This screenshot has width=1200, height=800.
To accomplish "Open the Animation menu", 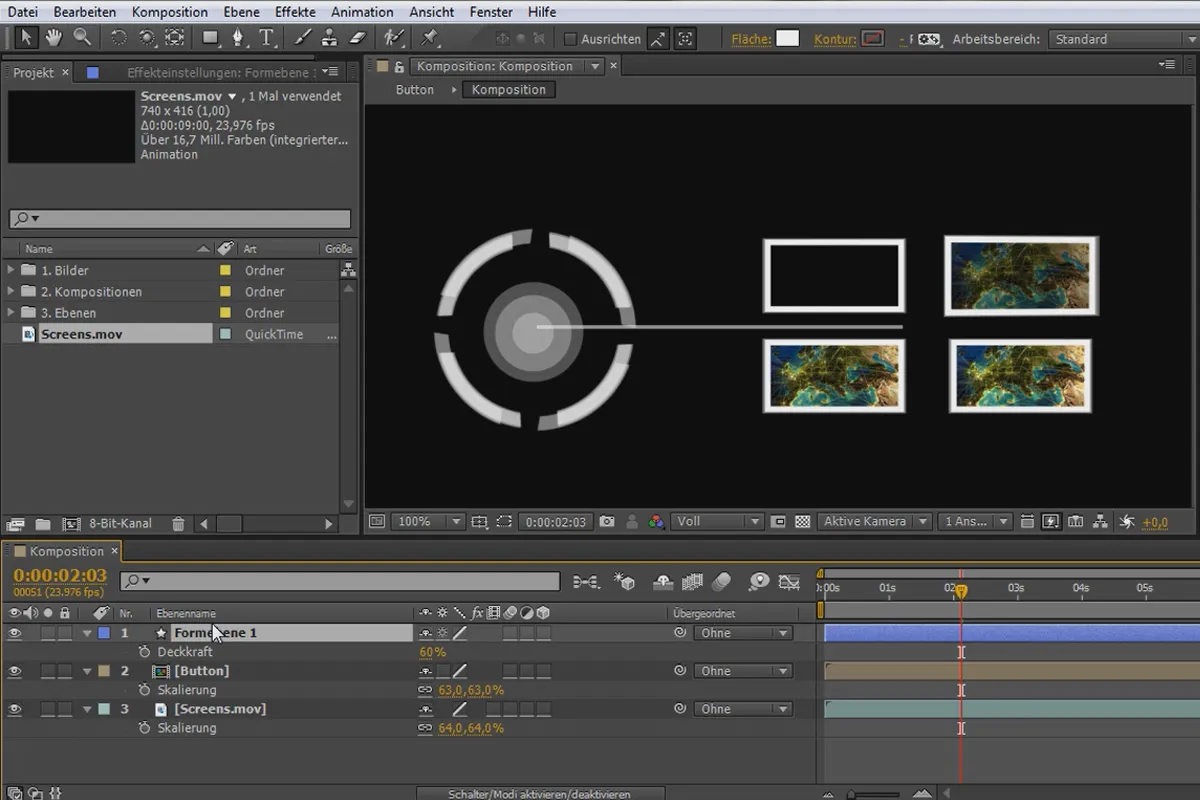I will point(362,12).
